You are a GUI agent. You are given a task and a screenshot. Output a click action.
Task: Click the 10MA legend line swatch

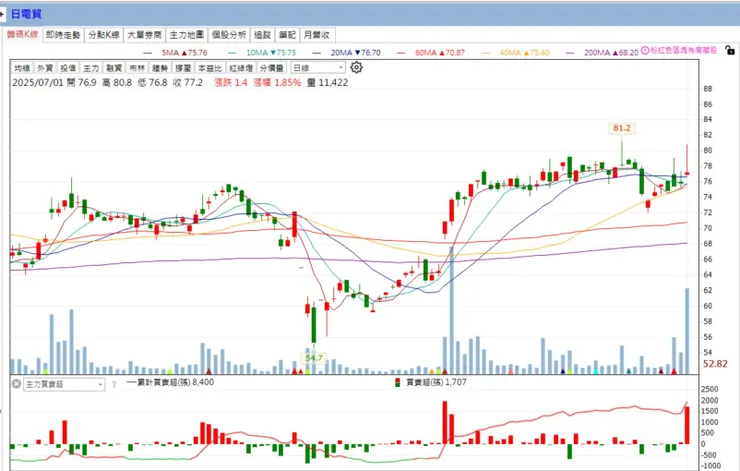pos(232,53)
